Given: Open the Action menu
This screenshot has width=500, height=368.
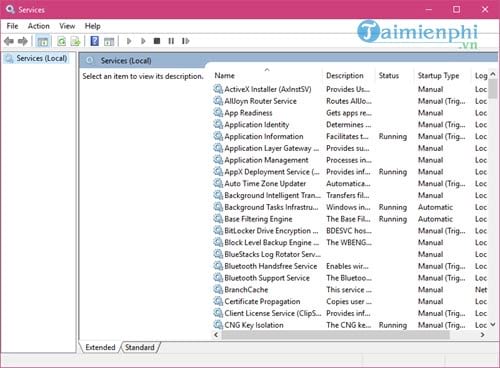Looking at the screenshot, I should point(39,26).
